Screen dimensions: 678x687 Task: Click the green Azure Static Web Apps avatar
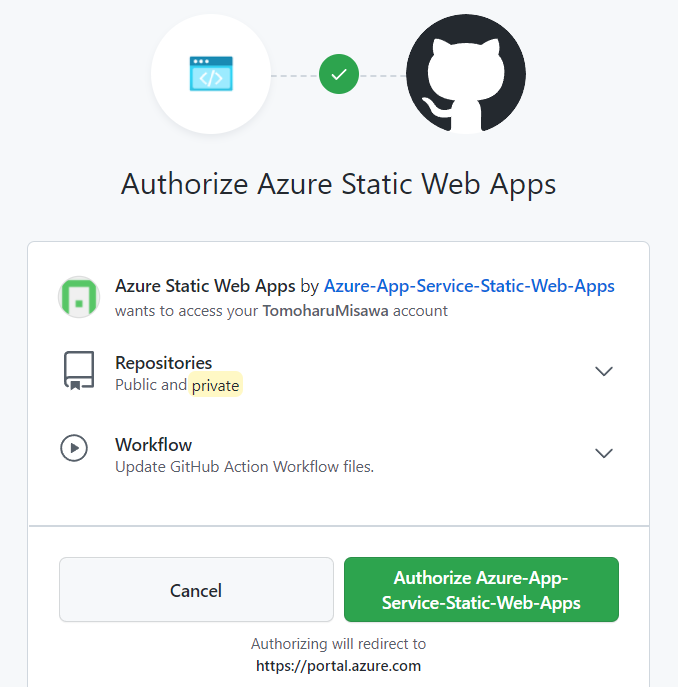79,297
